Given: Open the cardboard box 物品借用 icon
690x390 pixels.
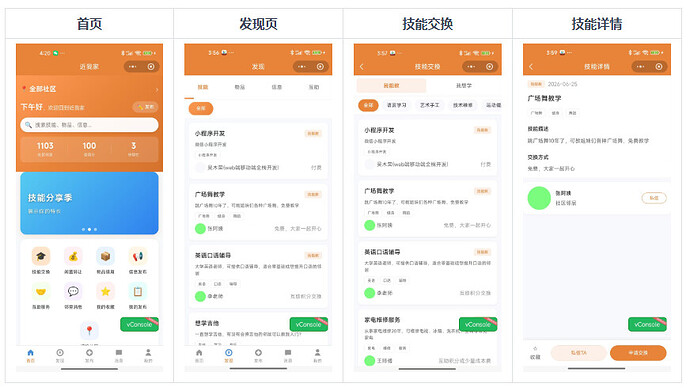Looking at the screenshot, I should click(x=105, y=256).
